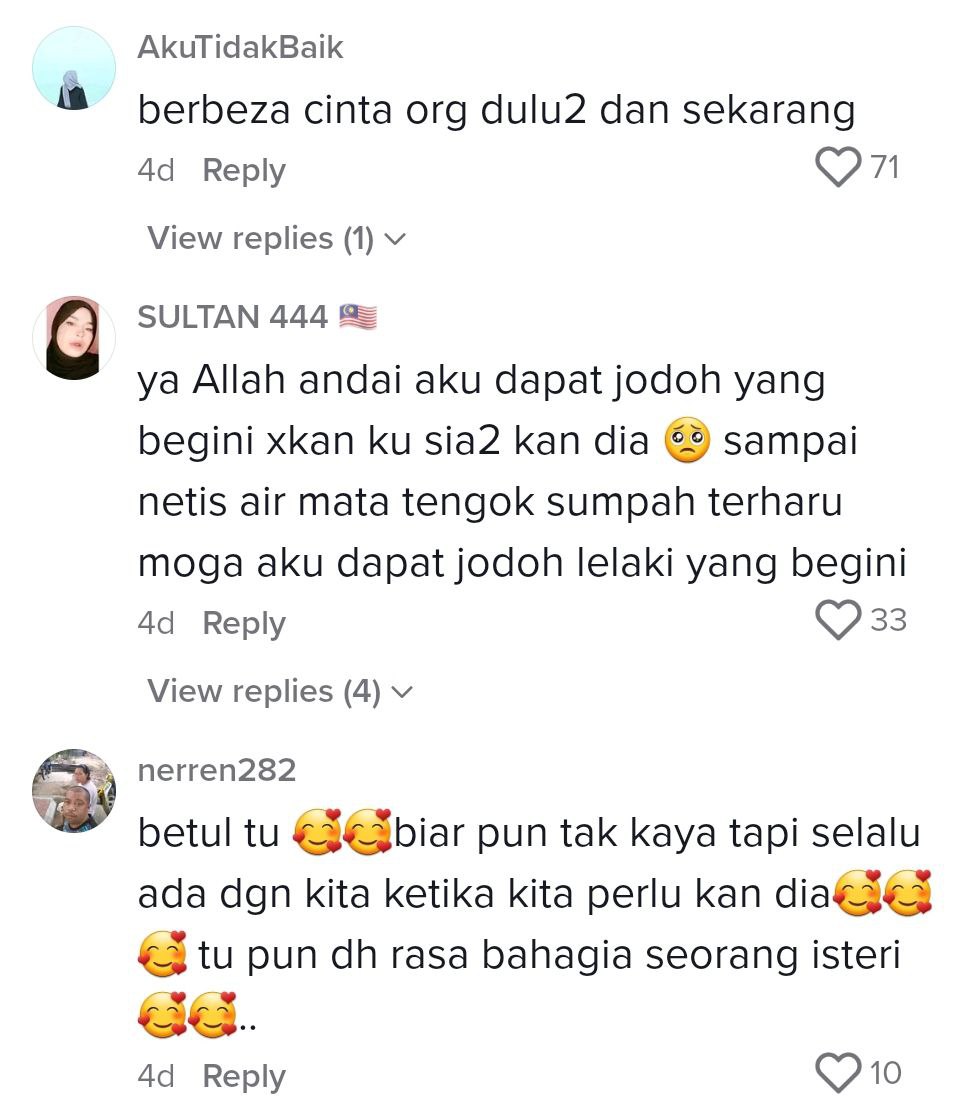Reply to AkuTidakBaik's comment
This screenshot has height=1110, width=966.
point(244,171)
